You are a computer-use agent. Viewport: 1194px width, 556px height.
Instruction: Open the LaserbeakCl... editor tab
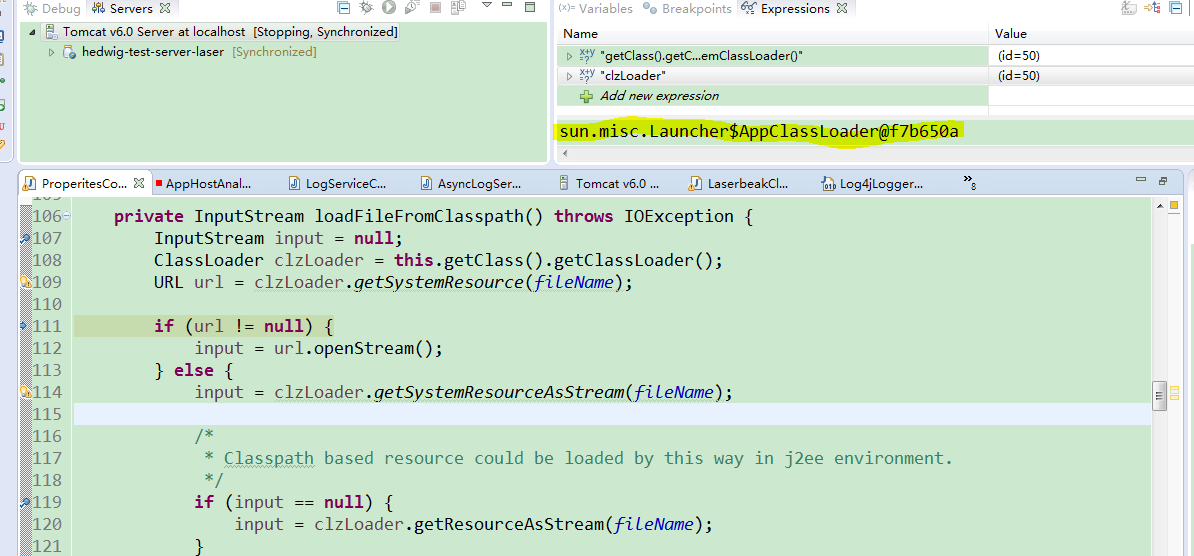click(x=739, y=183)
